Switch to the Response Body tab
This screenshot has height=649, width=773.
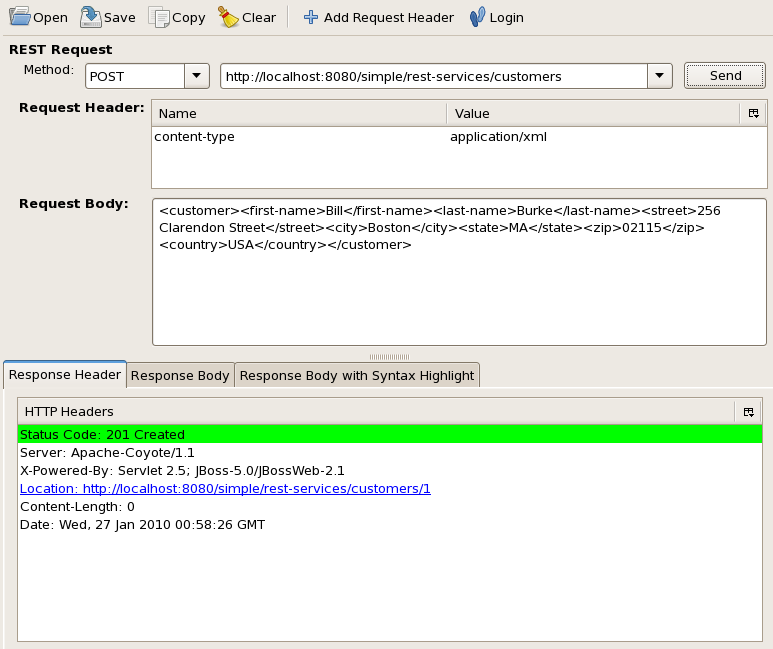pos(180,375)
